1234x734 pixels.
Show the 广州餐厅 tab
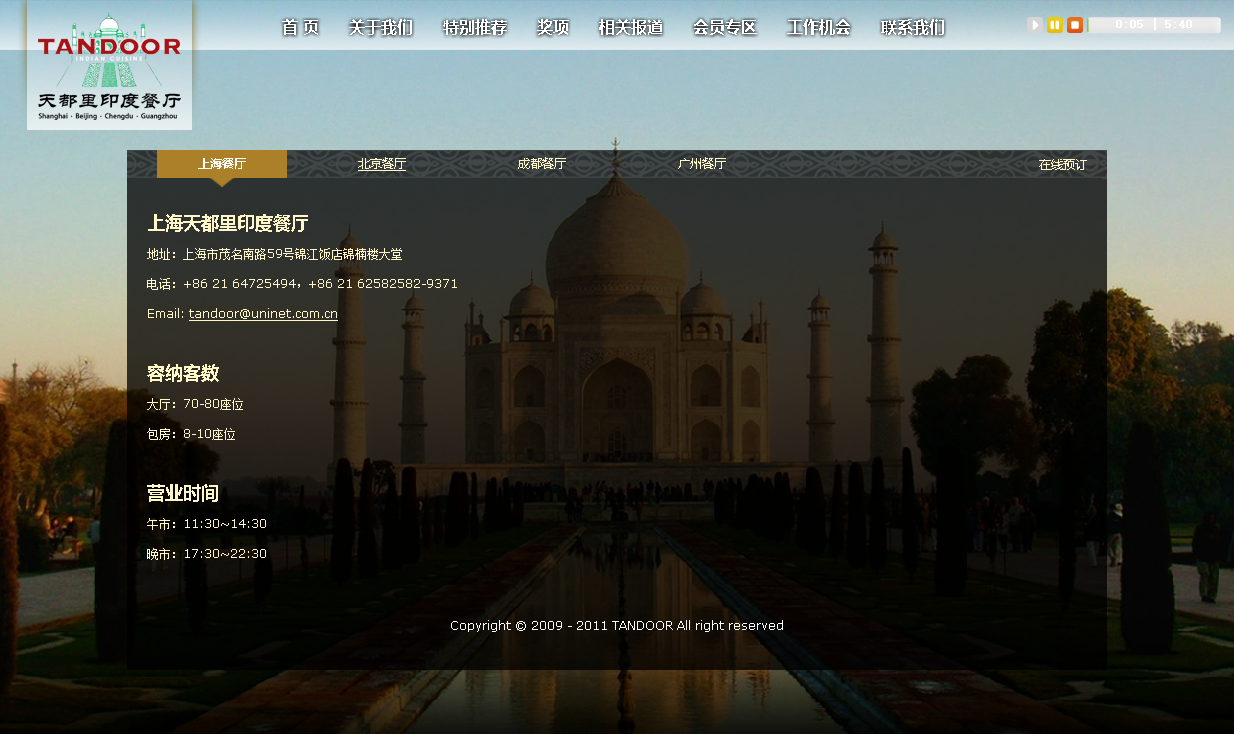[702, 164]
